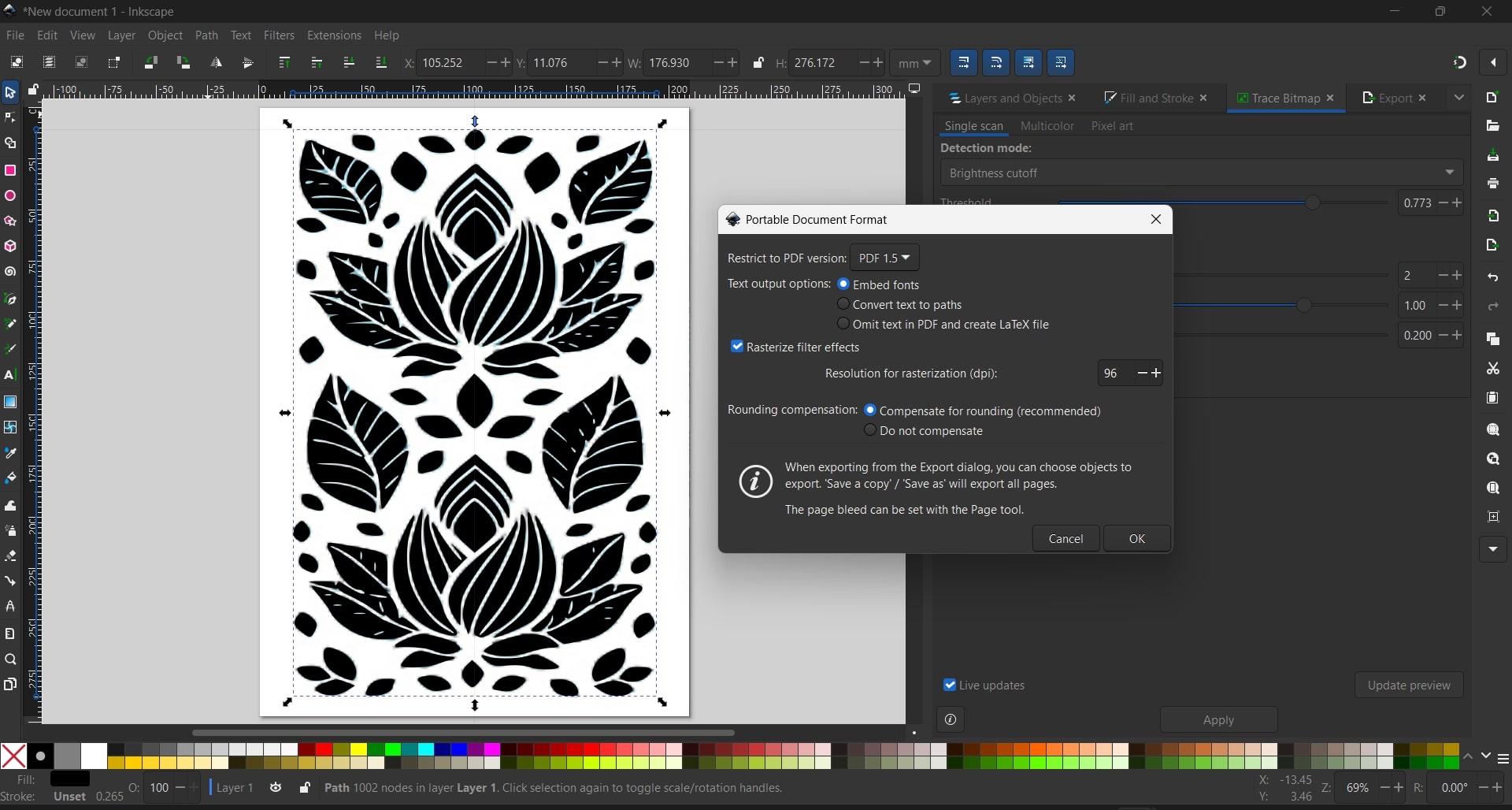Click Cancel in PDF dialog
The image size is (1512, 810).
[1065, 538]
